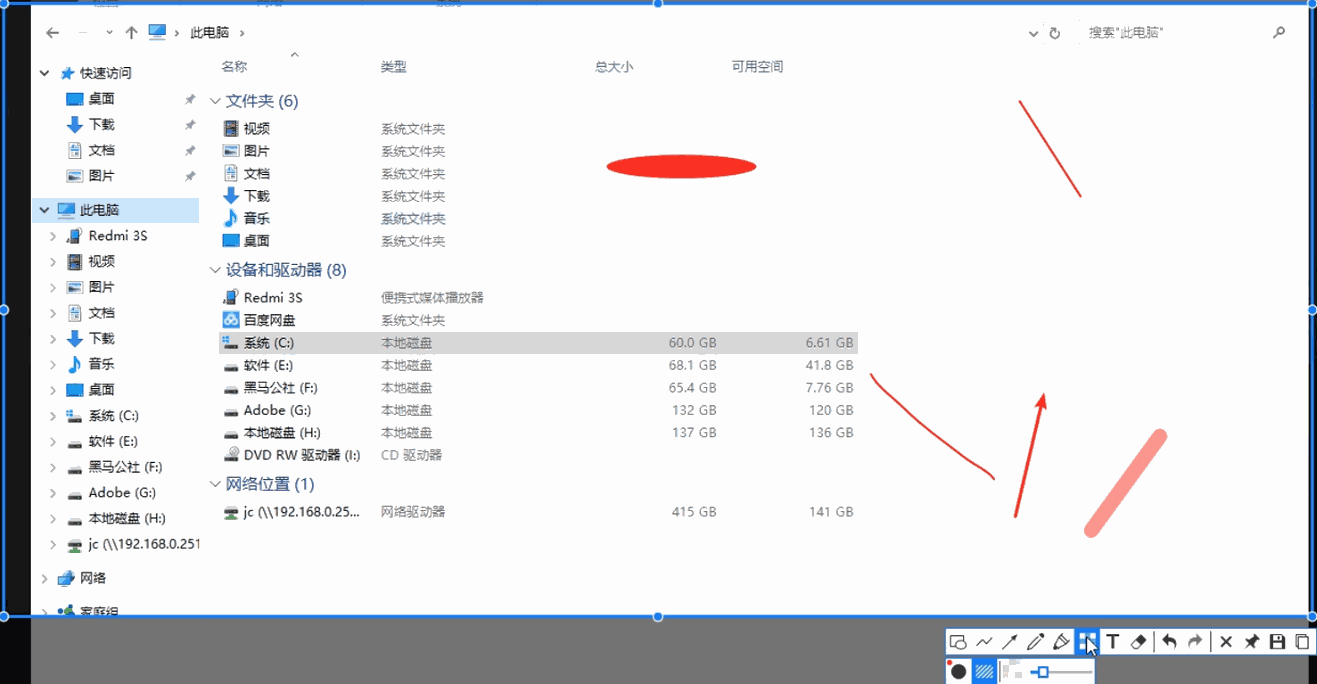Image resolution: width=1317 pixels, height=684 pixels.
Task: Select 网络 in the sidebar
Action: coord(93,578)
